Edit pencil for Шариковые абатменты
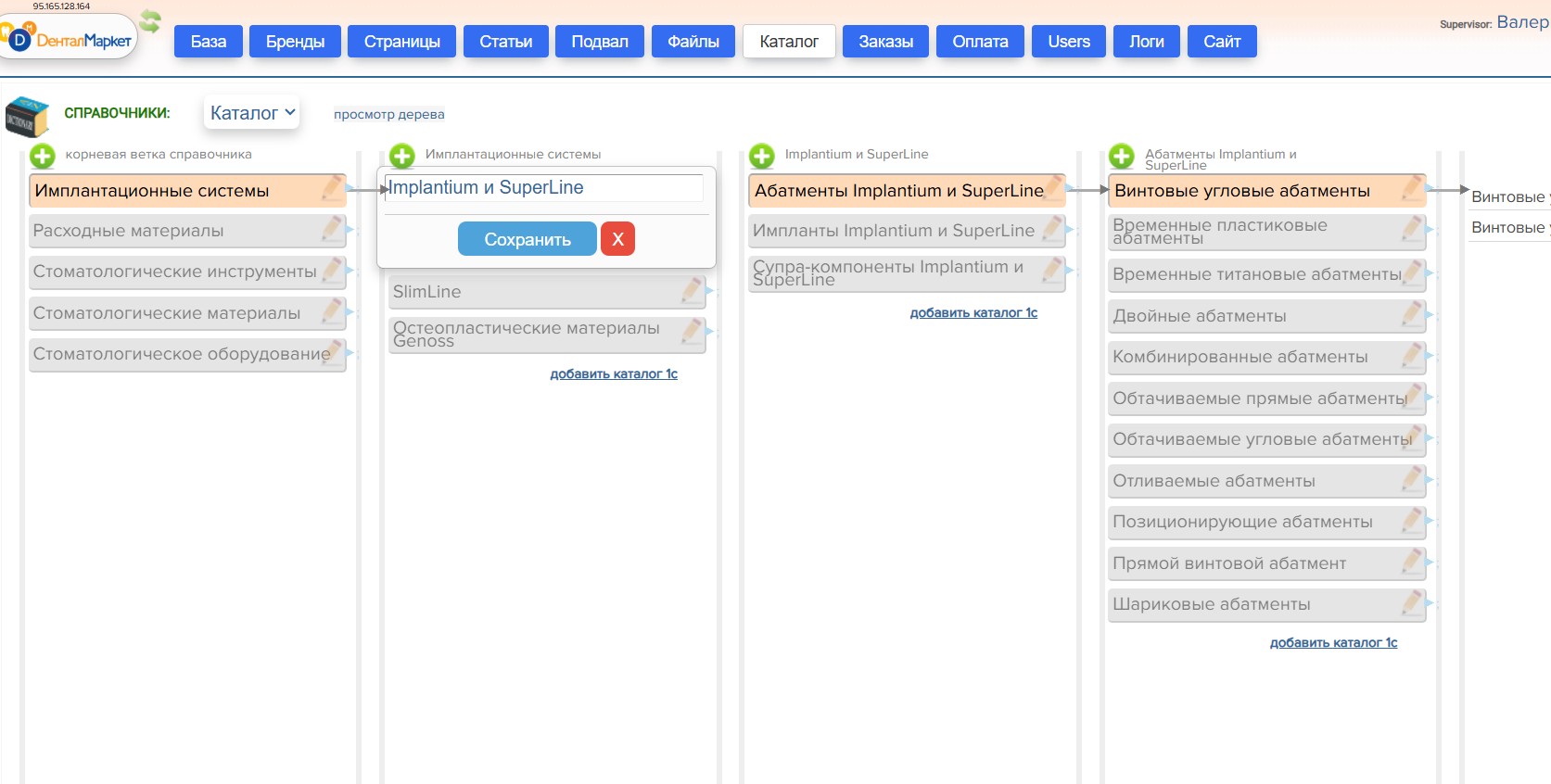 (1412, 601)
